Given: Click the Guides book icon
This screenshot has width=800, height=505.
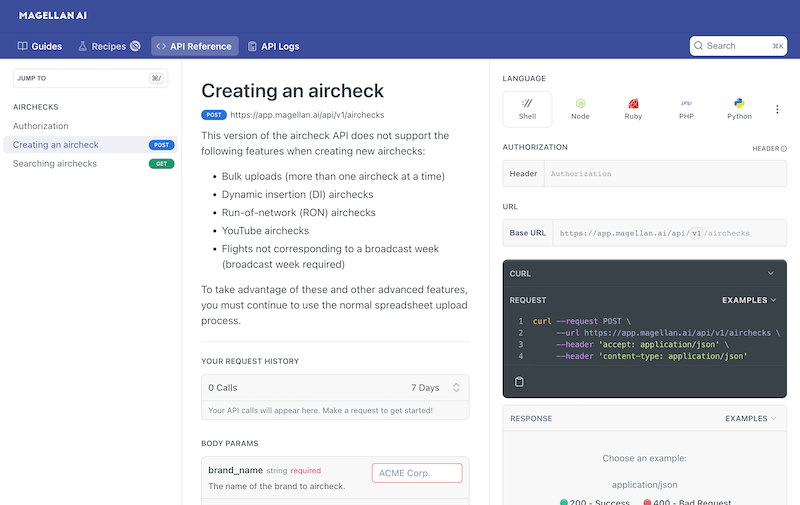Looking at the screenshot, I should pos(22,46).
